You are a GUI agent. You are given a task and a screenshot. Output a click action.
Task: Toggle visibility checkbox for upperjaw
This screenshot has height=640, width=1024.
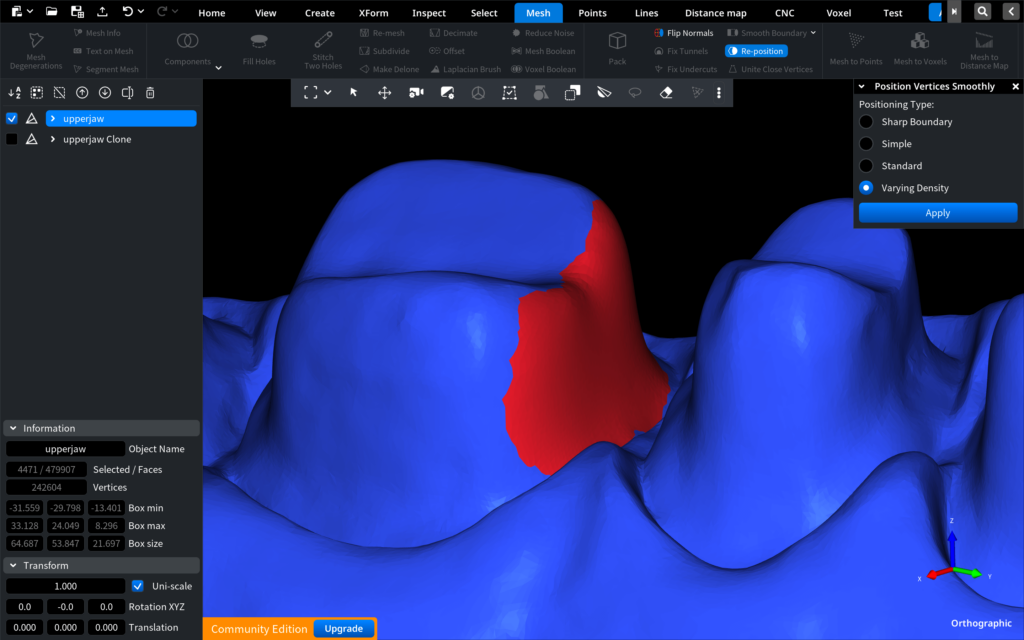[x=12, y=118]
